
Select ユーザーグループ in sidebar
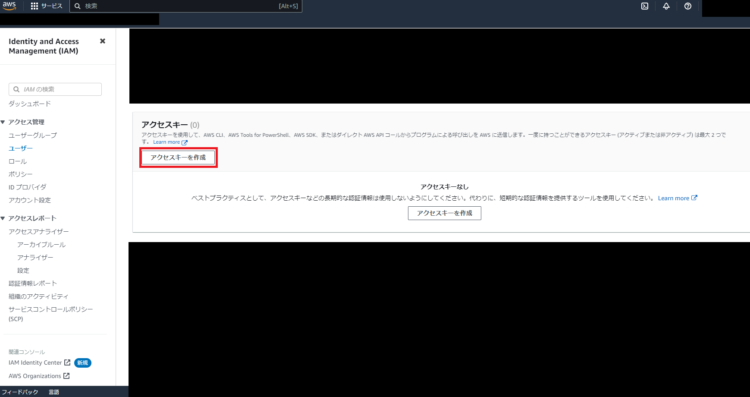[x=33, y=135]
